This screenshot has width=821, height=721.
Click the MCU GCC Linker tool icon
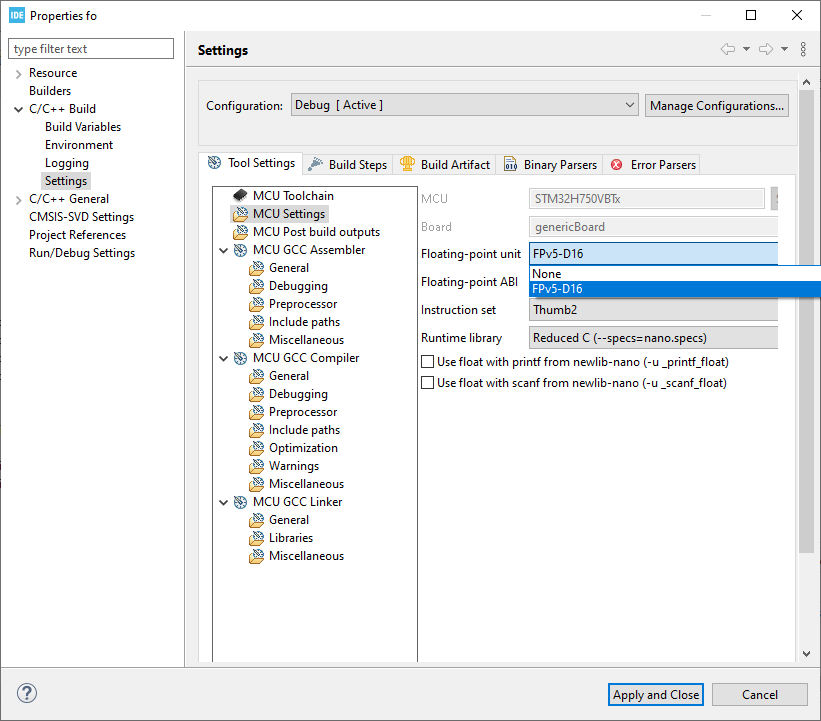point(240,502)
